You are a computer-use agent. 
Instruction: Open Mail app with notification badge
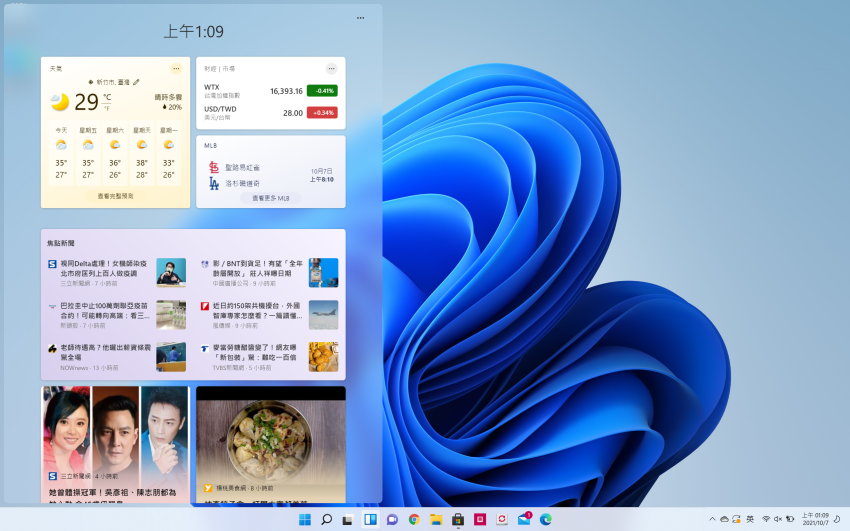coord(524,519)
